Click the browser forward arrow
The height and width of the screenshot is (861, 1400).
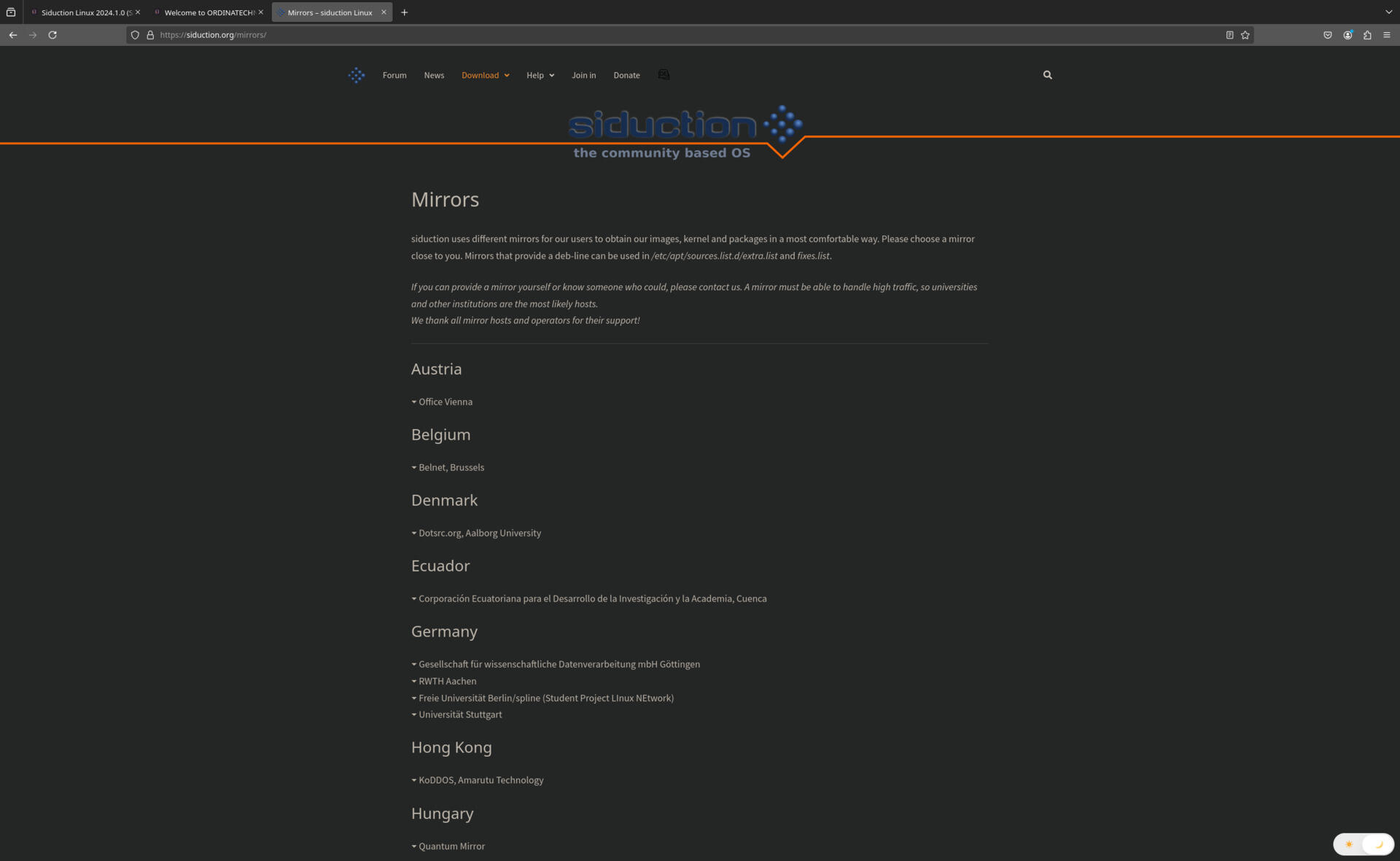pos(33,35)
